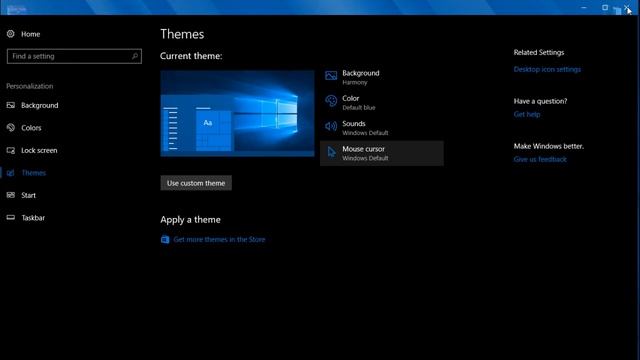Click the current theme preview thumbnail
This screenshot has height=360, width=640.
(237, 113)
